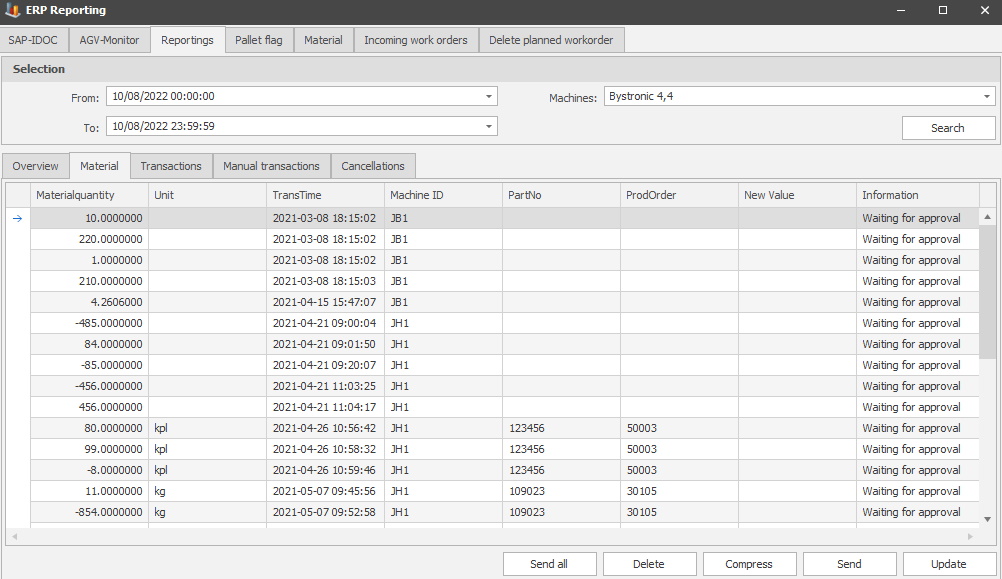The image size is (1002, 579).
Task: Open the Cancellations sub-tab
Action: pos(373,166)
